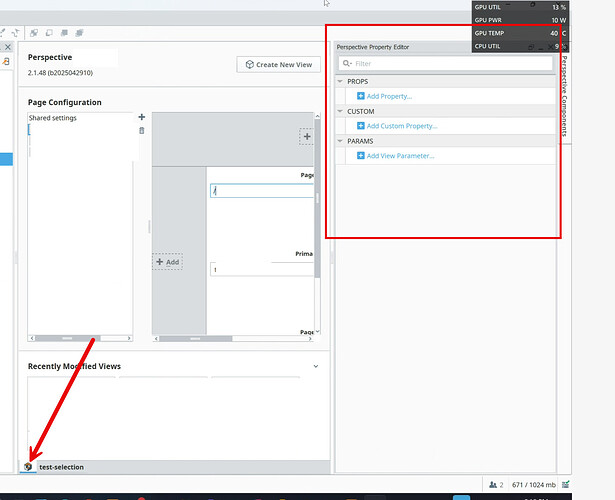Click the zigzag arrow toolbar icon
This screenshot has height=500, width=615.
[16, 33]
